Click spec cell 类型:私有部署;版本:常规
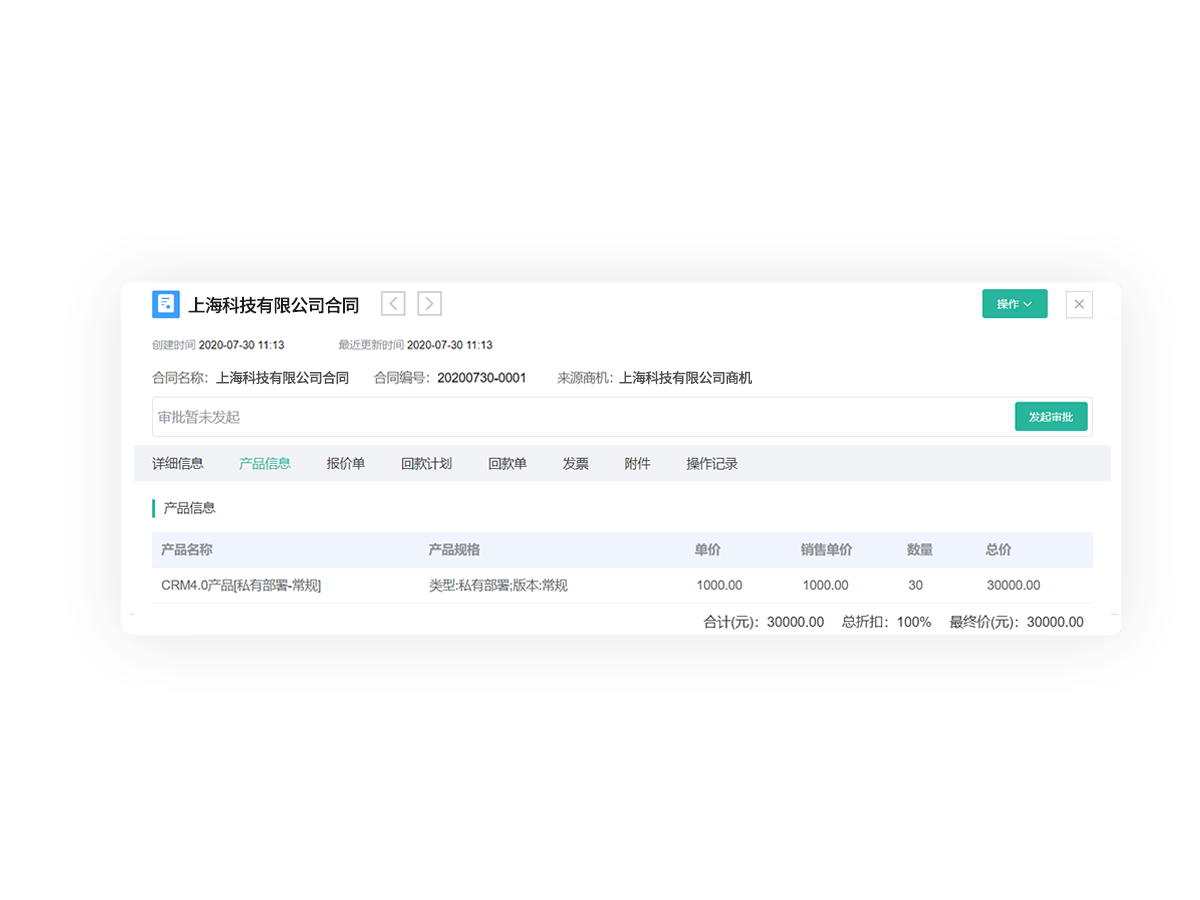Image resolution: width=1200 pixels, height=900 pixels. click(498, 586)
